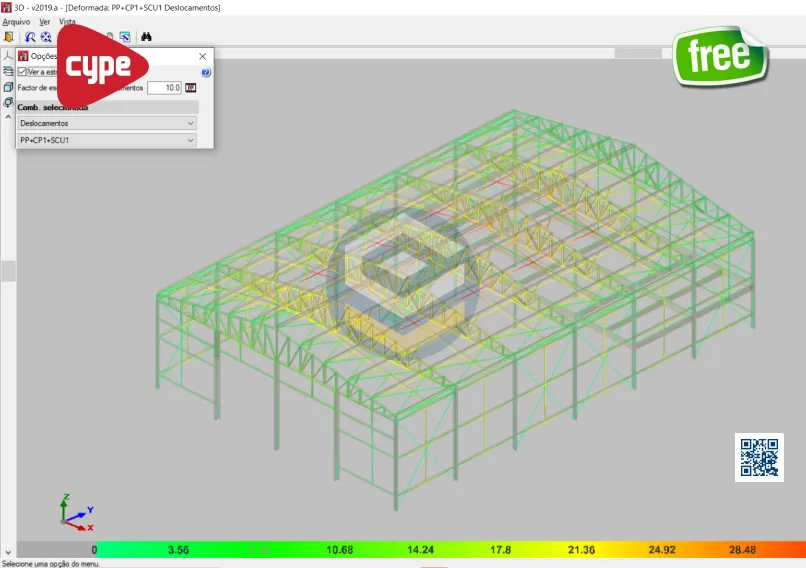Click the binoculars search icon
Screen dimensions: 806x568
pos(146,37)
